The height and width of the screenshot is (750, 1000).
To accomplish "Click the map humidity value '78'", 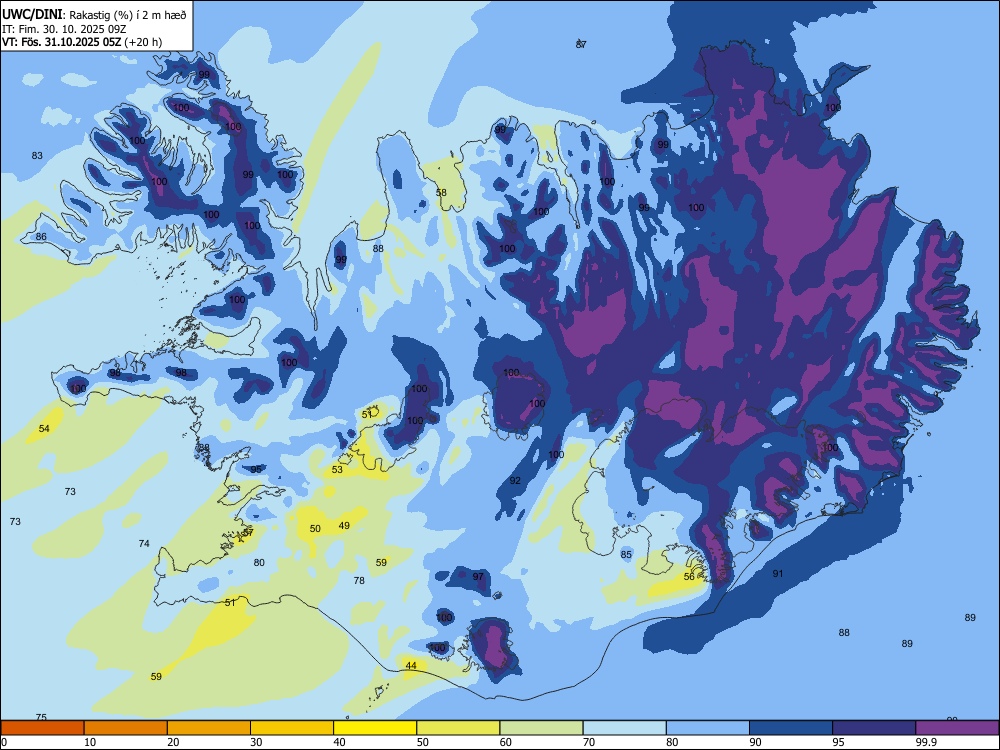I will coord(359,580).
